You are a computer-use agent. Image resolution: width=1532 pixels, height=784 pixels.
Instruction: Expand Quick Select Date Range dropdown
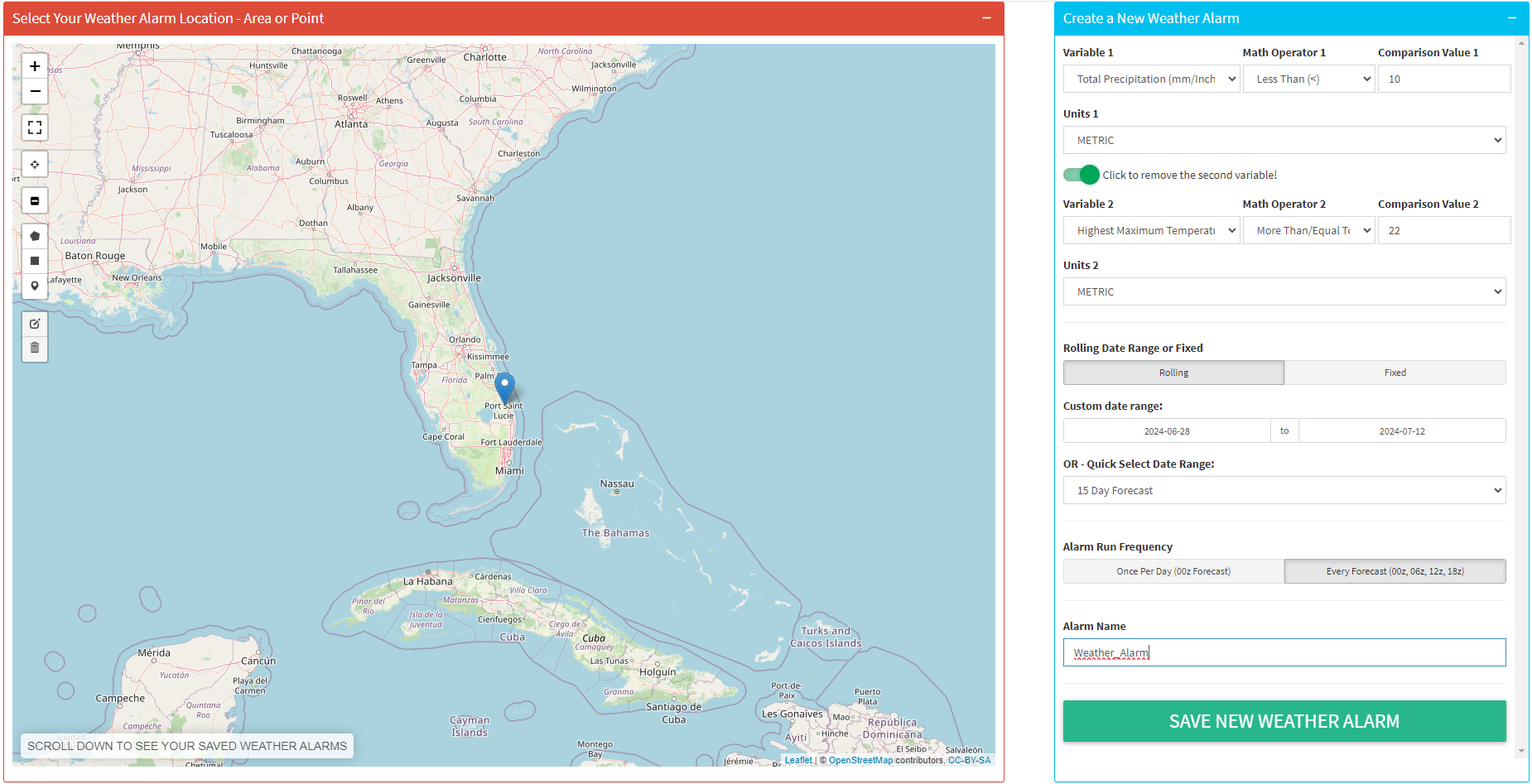point(1284,490)
